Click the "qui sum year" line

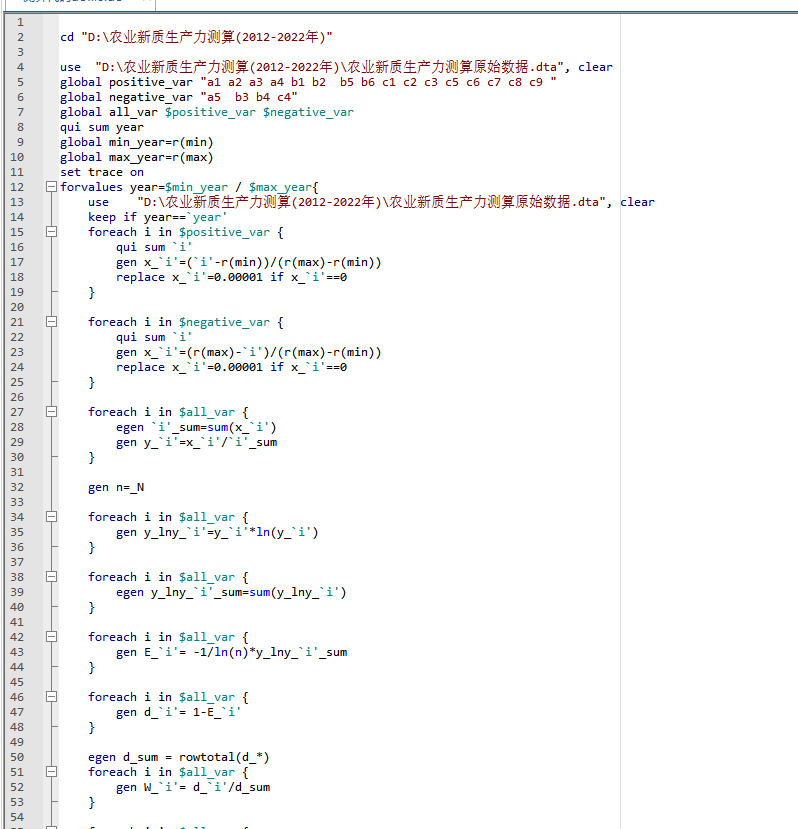point(102,127)
